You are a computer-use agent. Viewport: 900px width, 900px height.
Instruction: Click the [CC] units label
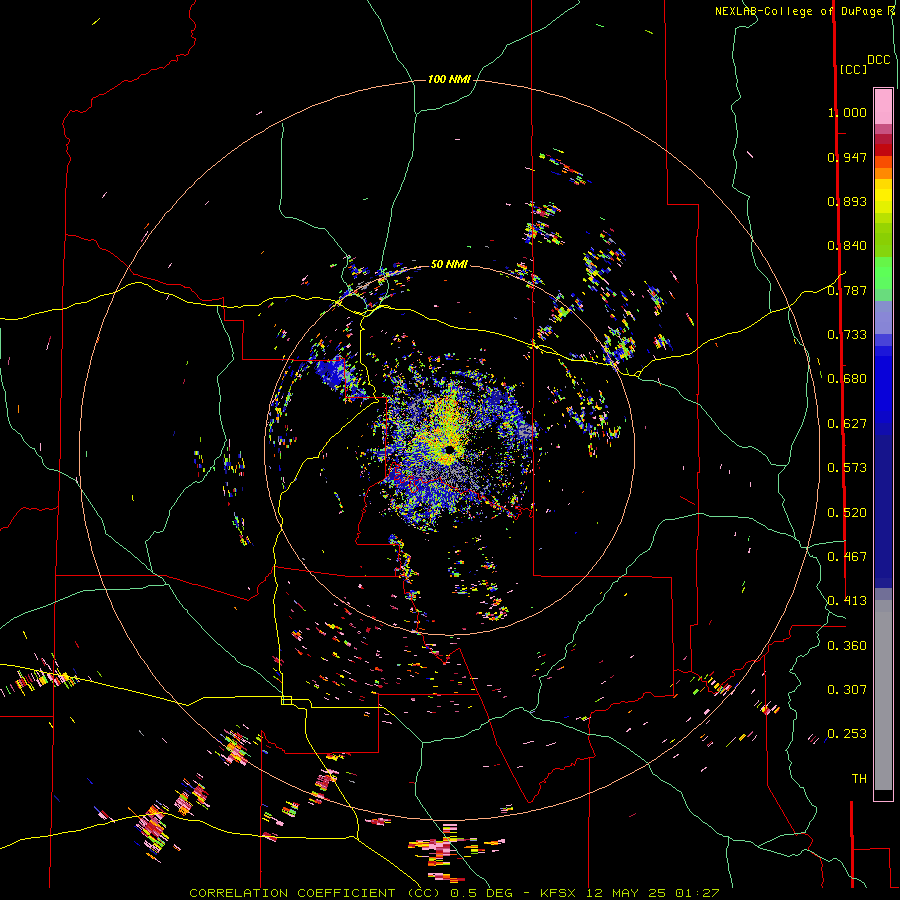[x=853, y=69]
